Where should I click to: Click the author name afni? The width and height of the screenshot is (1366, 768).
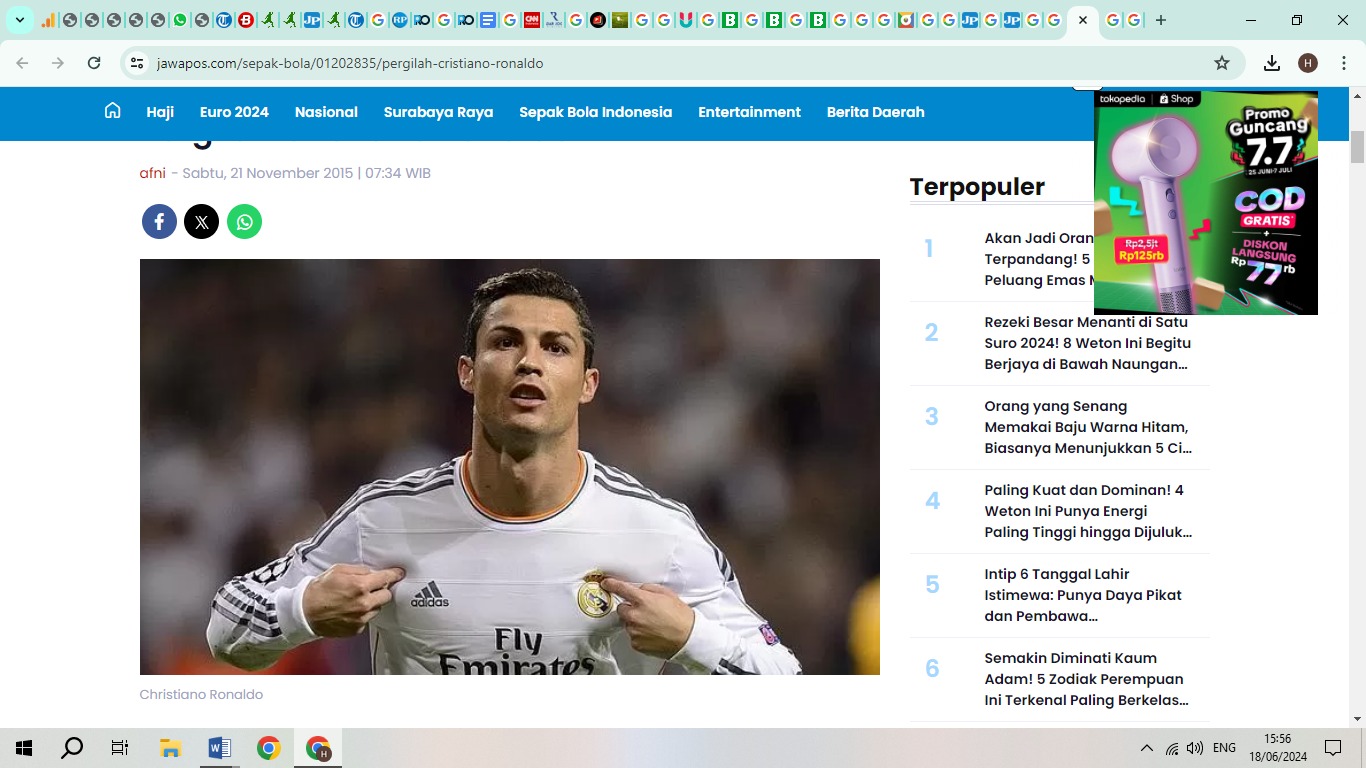pyautogui.click(x=152, y=173)
